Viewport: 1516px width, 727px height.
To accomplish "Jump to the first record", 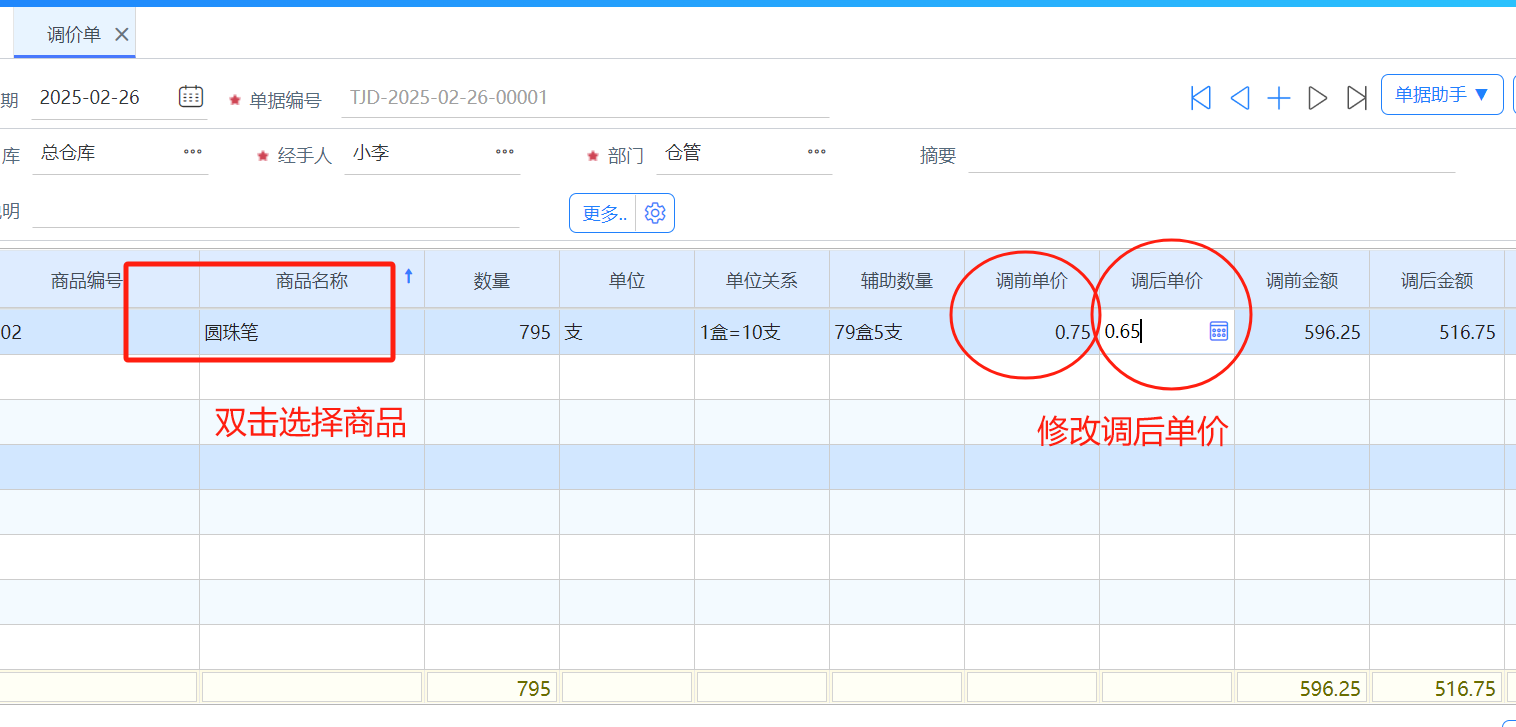I will coord(1201,98).
